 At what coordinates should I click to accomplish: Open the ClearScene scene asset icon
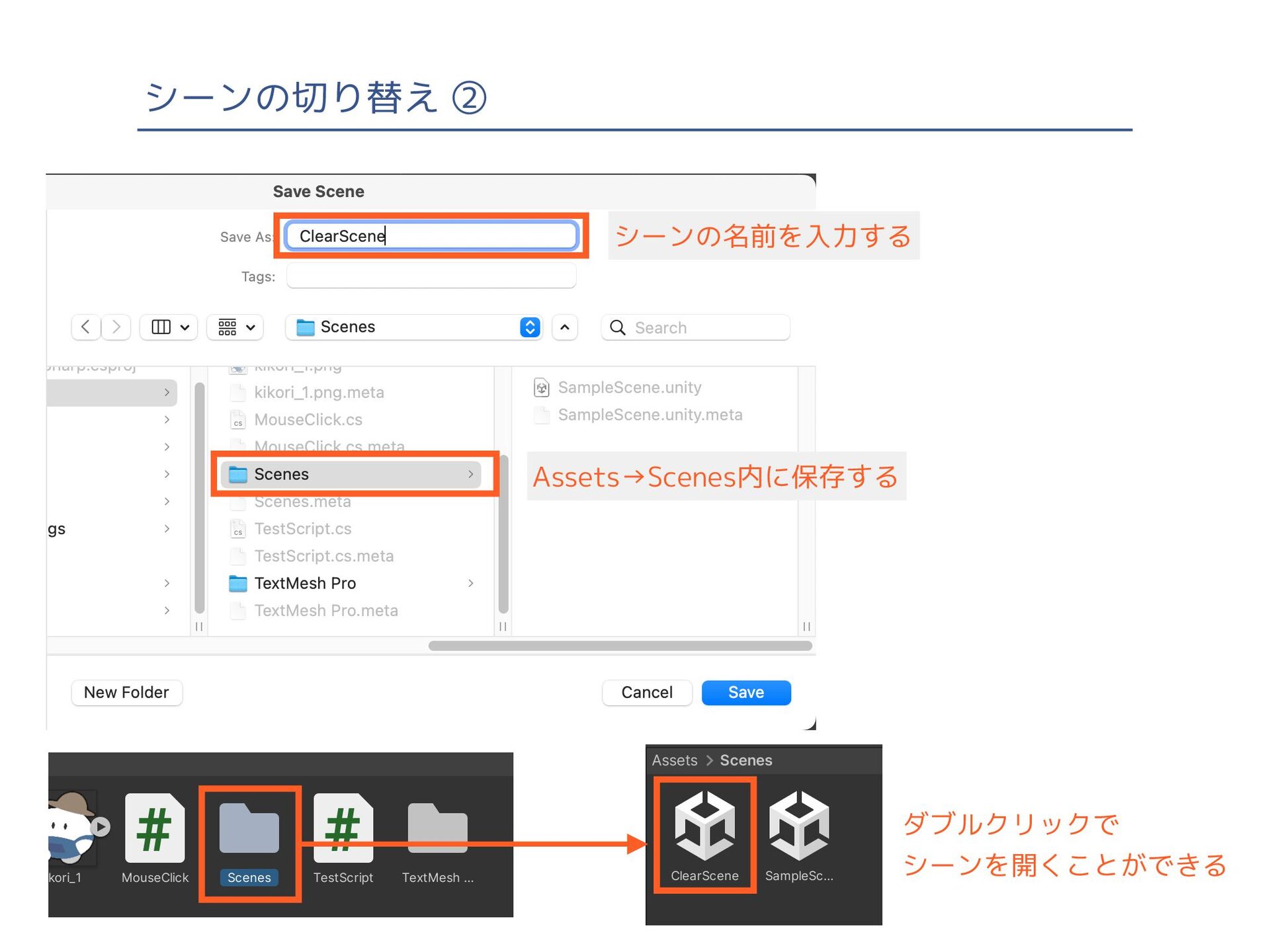(x=704, y=827)
